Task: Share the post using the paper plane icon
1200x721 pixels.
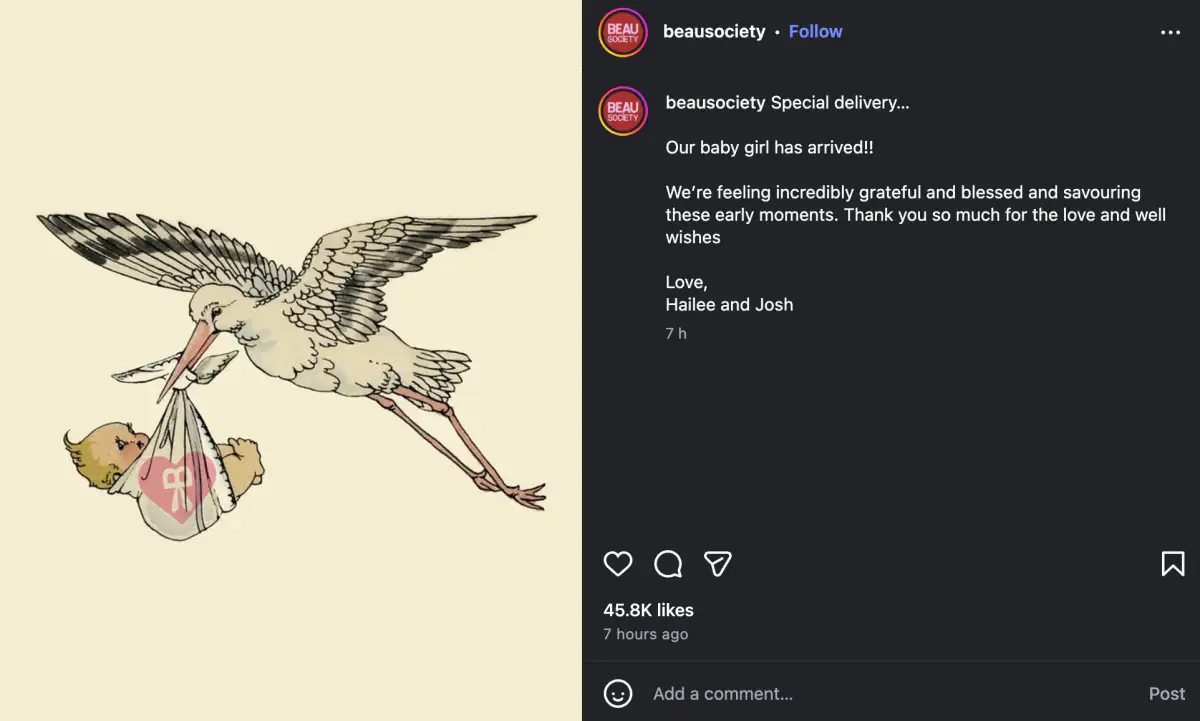Action: point(718,564)
